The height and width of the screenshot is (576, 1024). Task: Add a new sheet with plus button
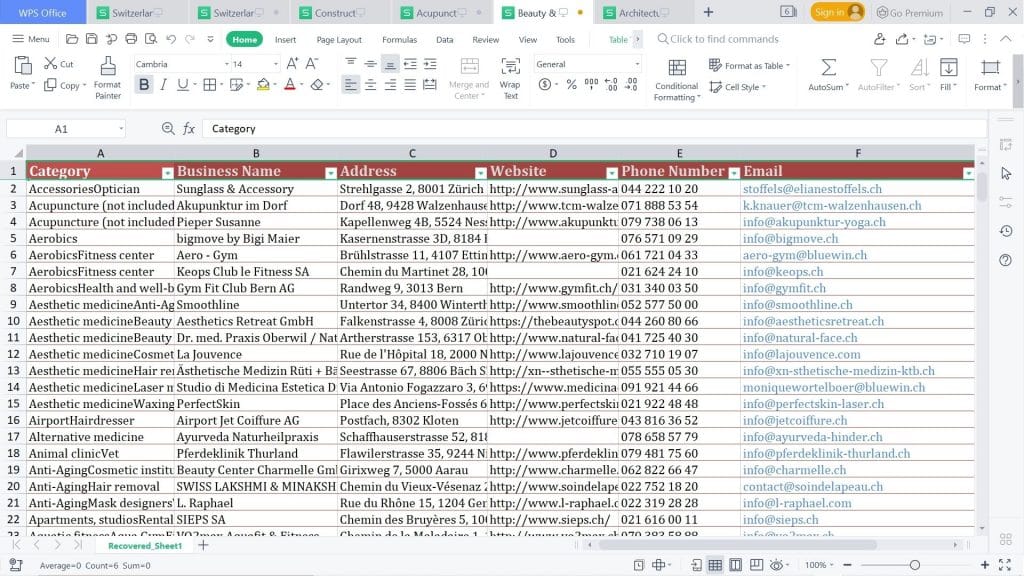click(x=203, y=545)
